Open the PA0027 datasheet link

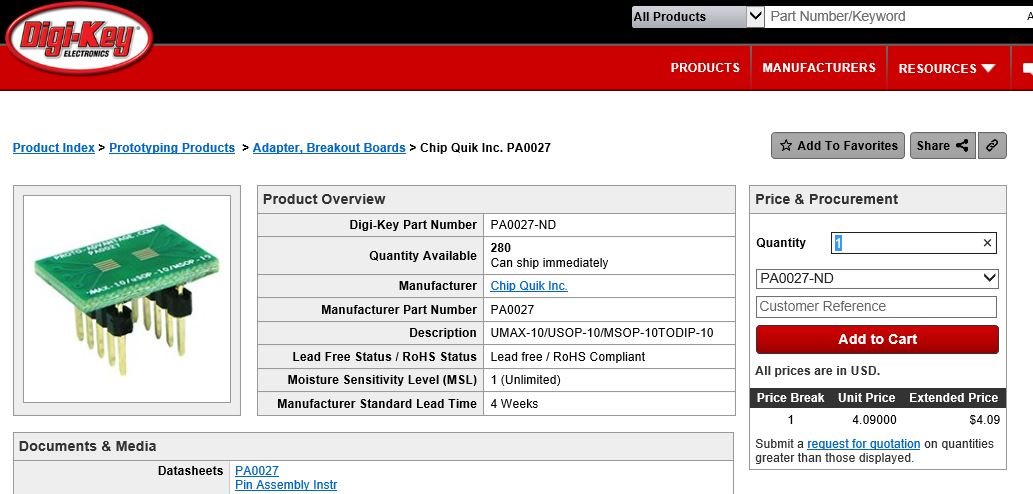pos(257,471)
